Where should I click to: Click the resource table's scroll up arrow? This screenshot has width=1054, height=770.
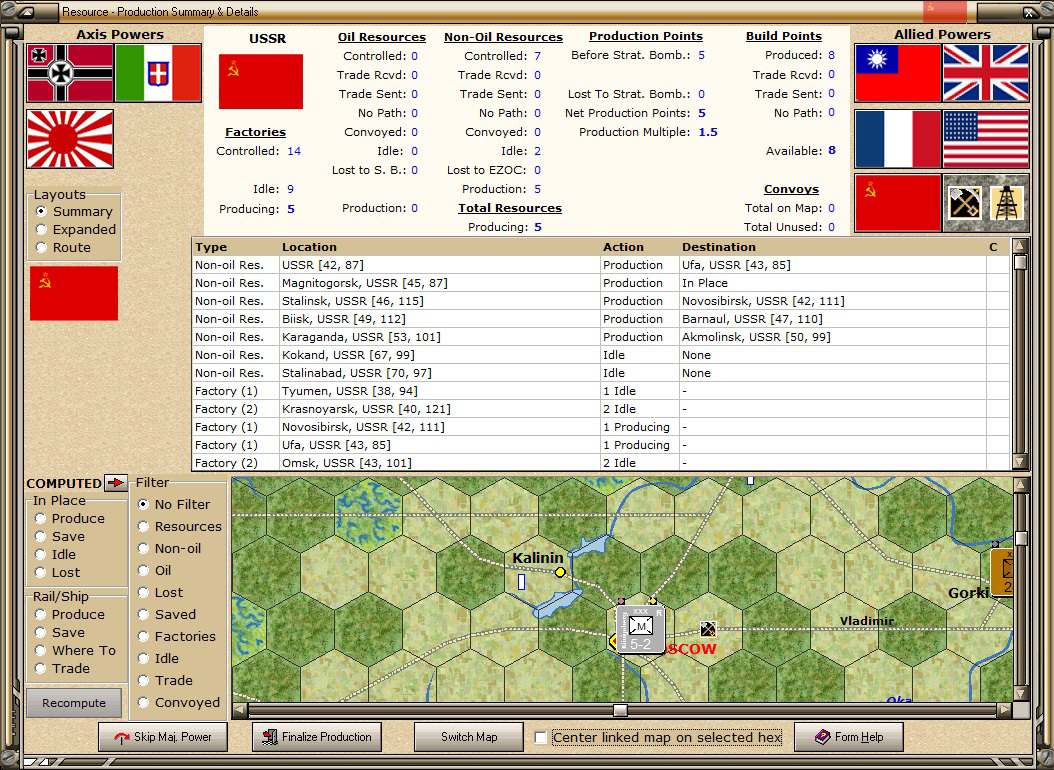click(x=1020, y=246)
